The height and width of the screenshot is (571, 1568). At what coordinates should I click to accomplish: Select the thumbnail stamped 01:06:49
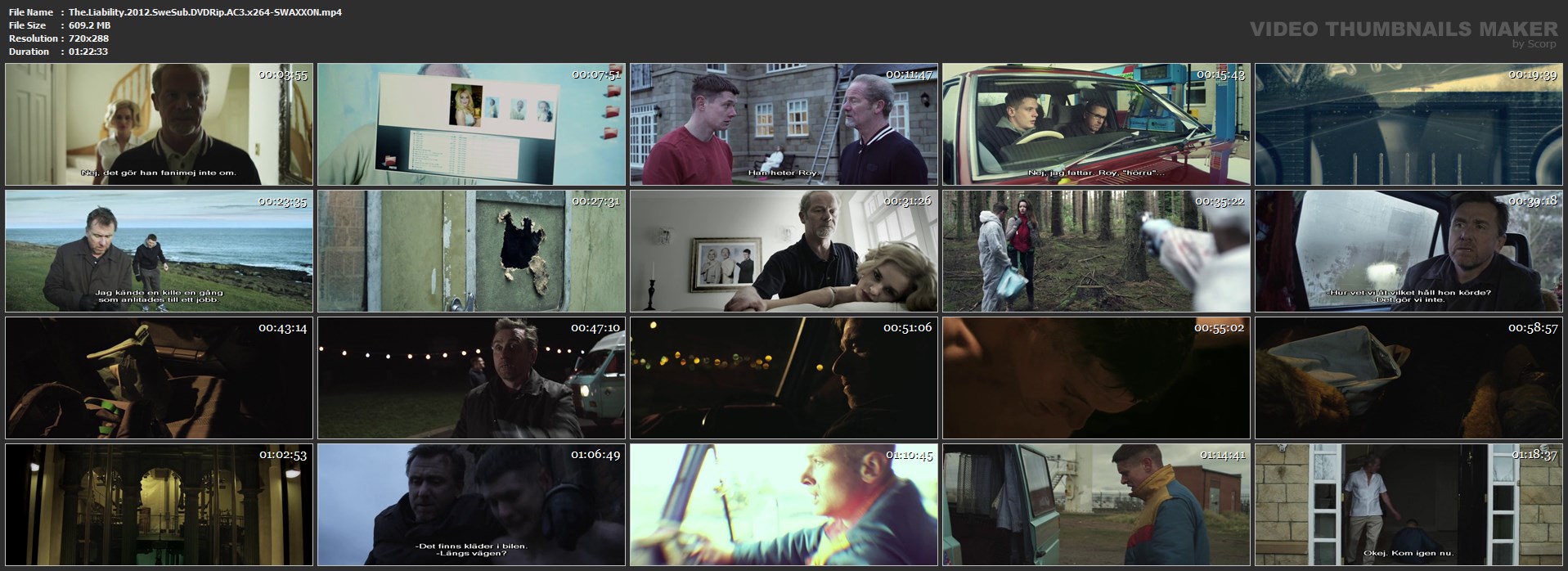pos(471,505)
